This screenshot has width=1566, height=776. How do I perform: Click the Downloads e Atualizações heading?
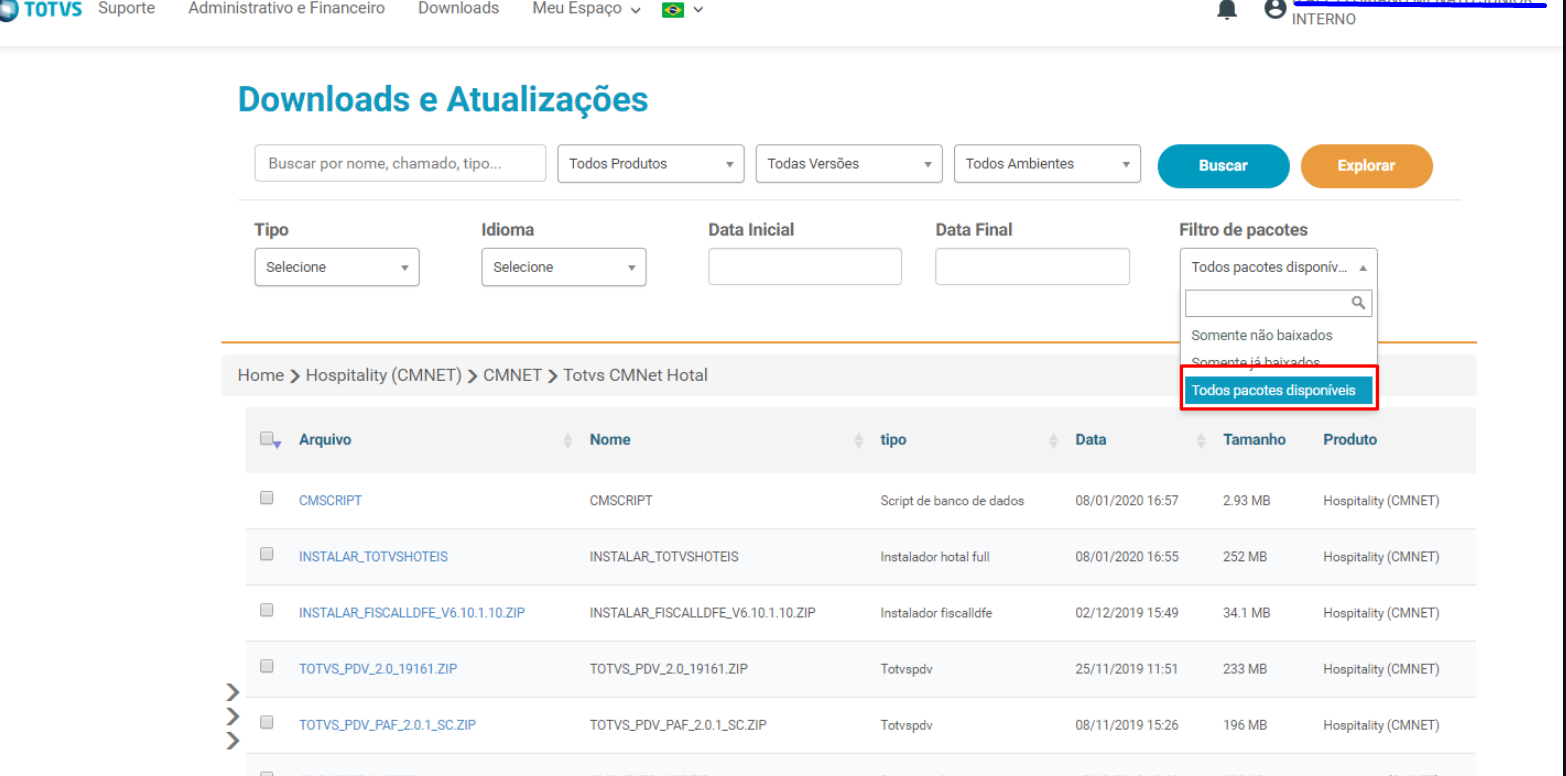click(443, 99)
